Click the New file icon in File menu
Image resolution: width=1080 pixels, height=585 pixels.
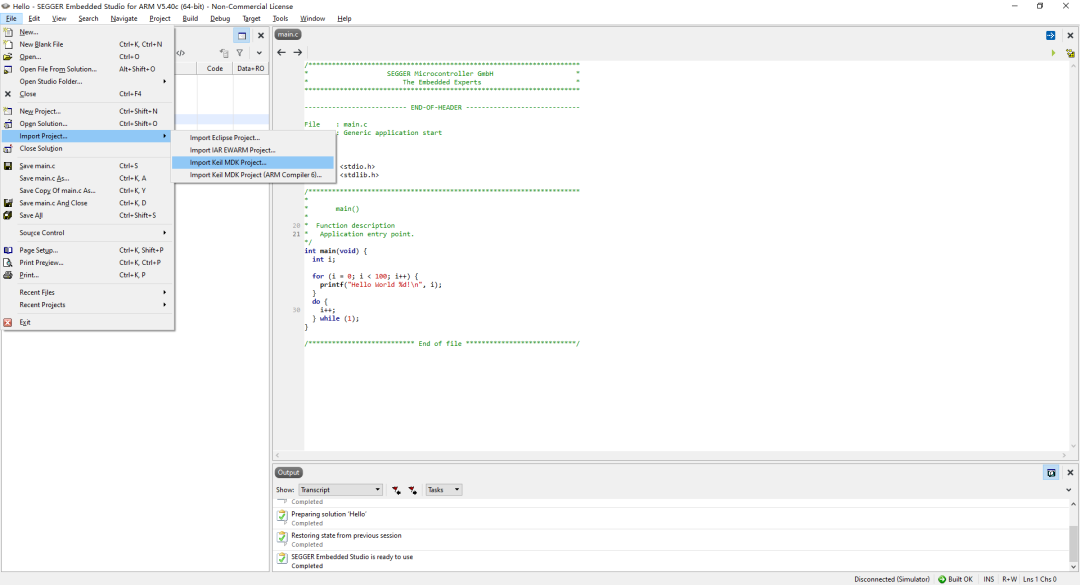8,32
